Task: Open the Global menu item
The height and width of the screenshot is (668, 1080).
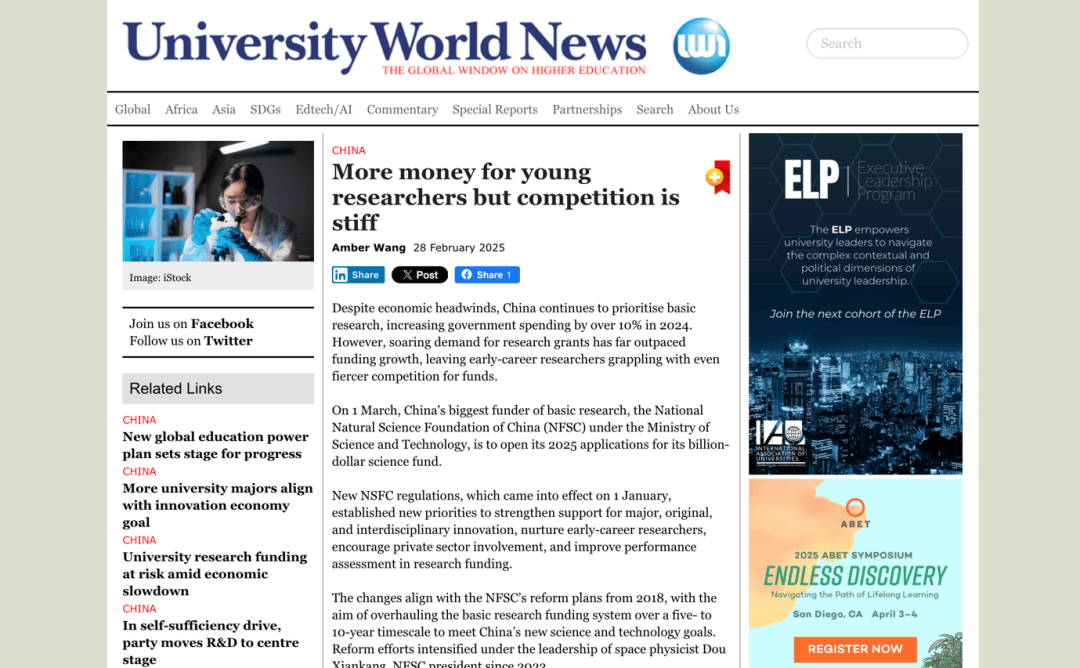Action: pyautogui.click(x=132, y=110)
